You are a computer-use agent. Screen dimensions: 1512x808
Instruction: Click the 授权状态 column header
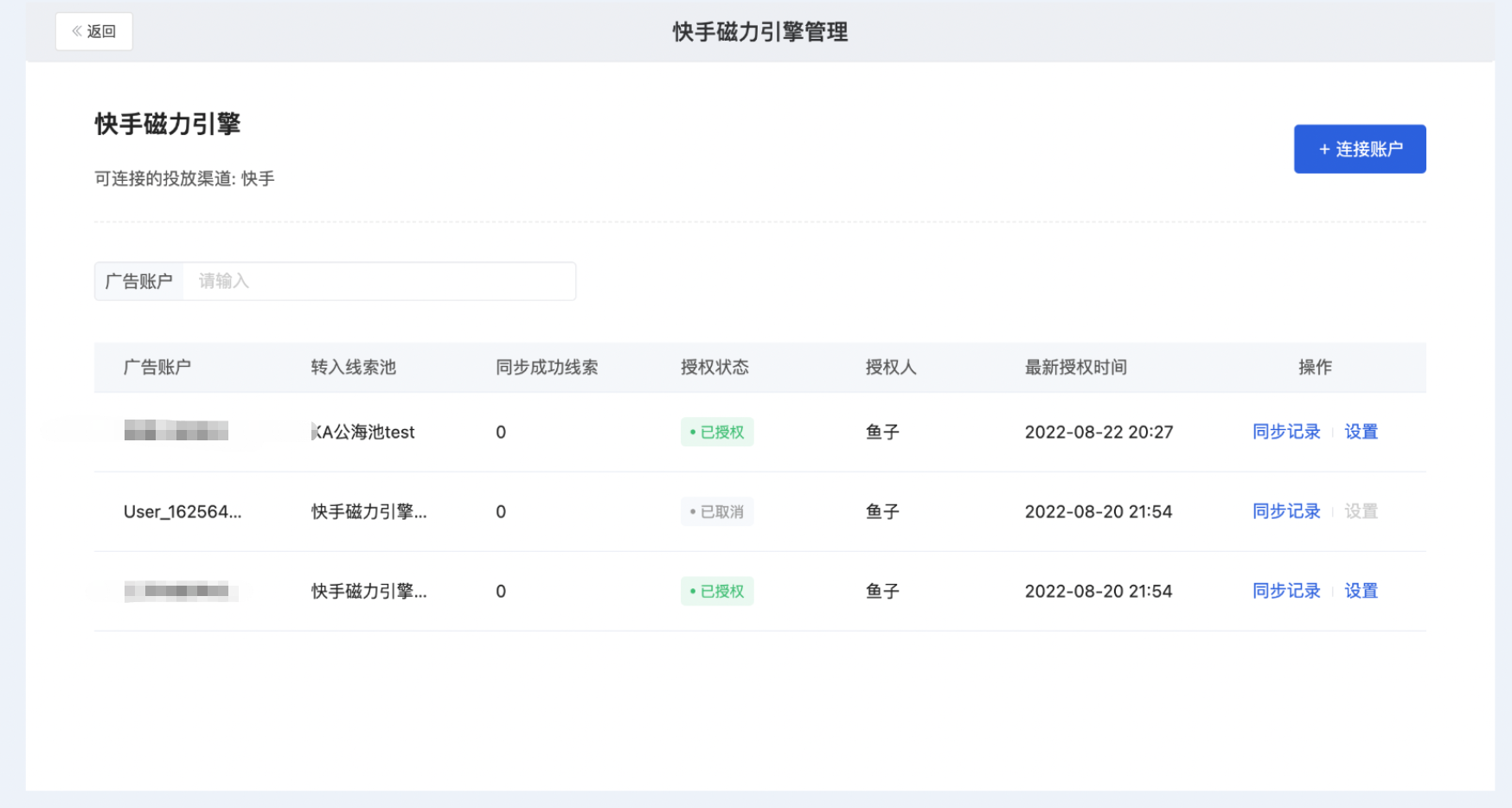pyautogui.click(x=714, y=367)
